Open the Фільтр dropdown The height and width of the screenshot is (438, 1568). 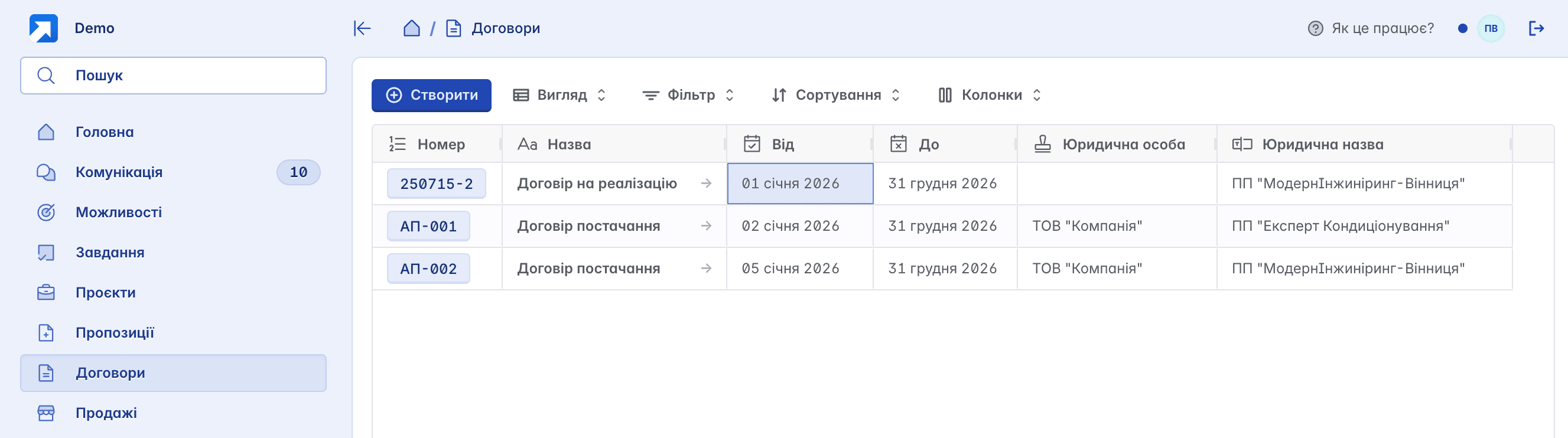[x=688, y=95]
